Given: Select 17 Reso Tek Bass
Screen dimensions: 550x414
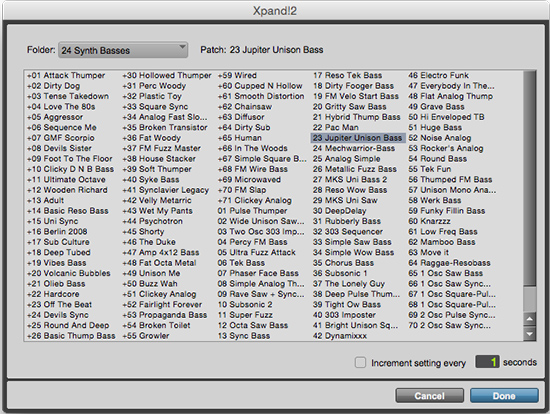Looking at the screenshot, I should [348, 75].
